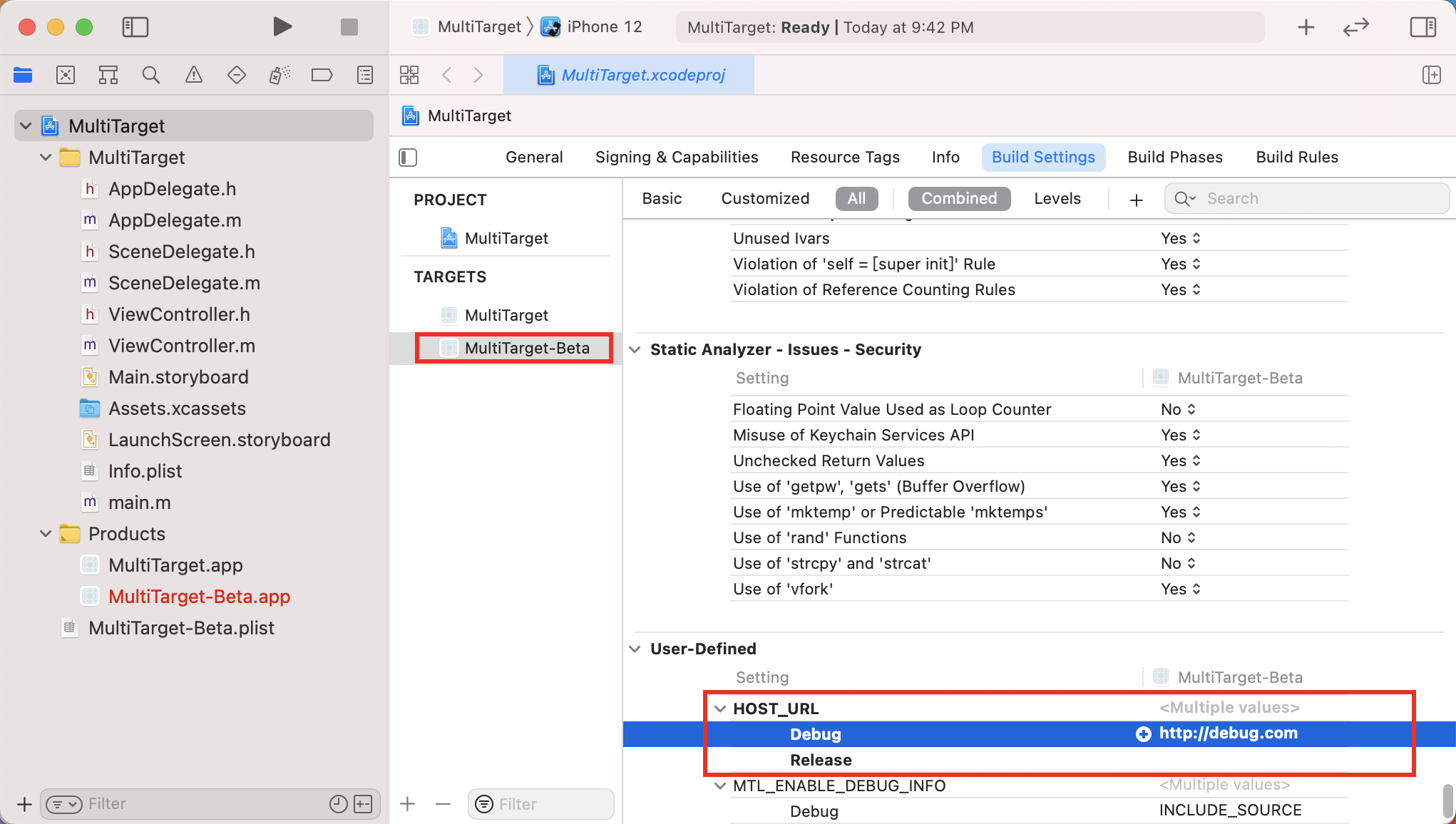Open the Unused Ivars value dropdown
The width and height of the screenshot is (1456, 824).
click(1181, 238)
